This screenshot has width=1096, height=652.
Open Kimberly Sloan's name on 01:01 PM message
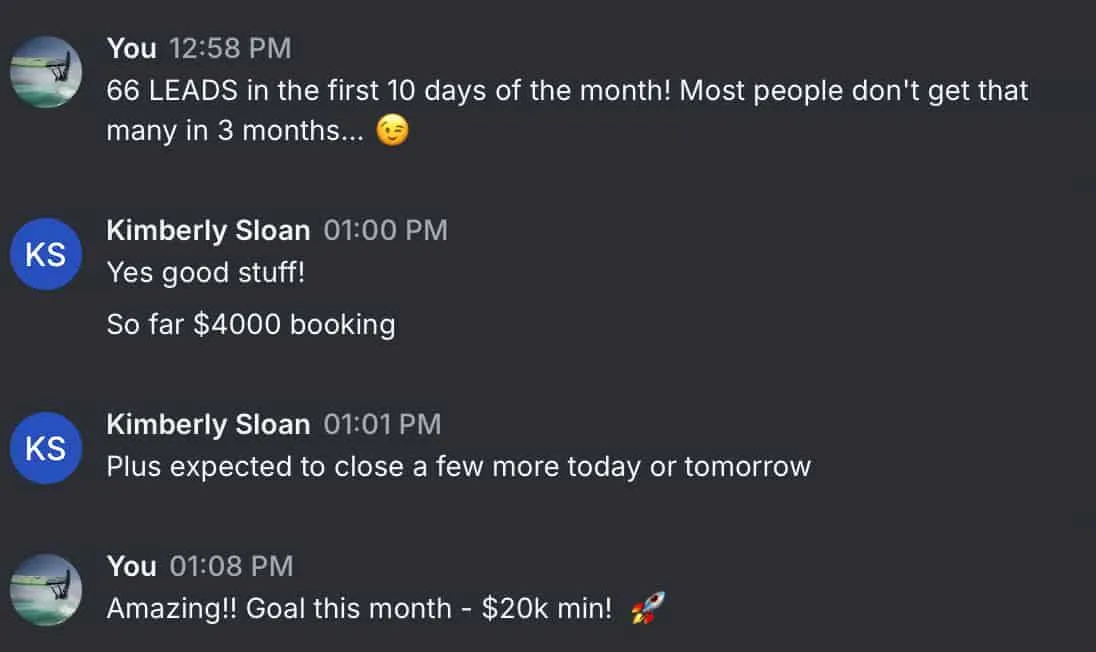(x=208, y=424)
